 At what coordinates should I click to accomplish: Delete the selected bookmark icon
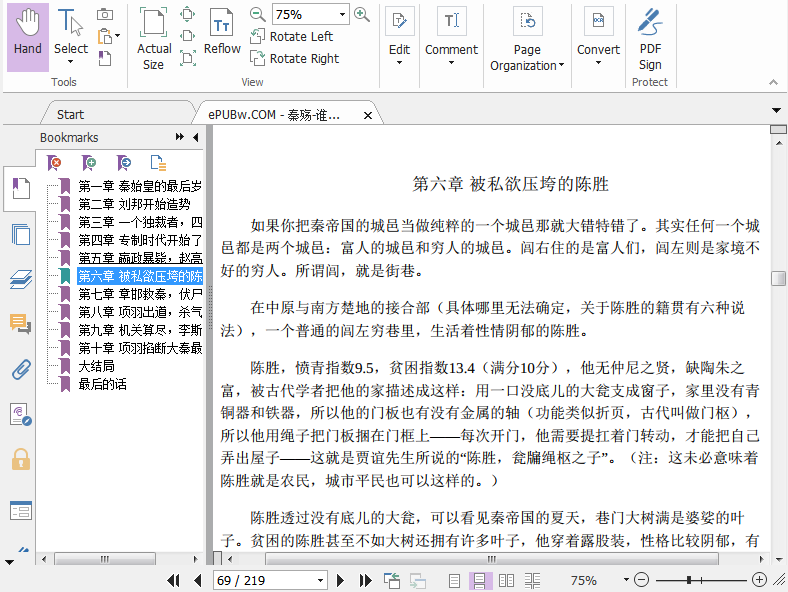point(54,163)
